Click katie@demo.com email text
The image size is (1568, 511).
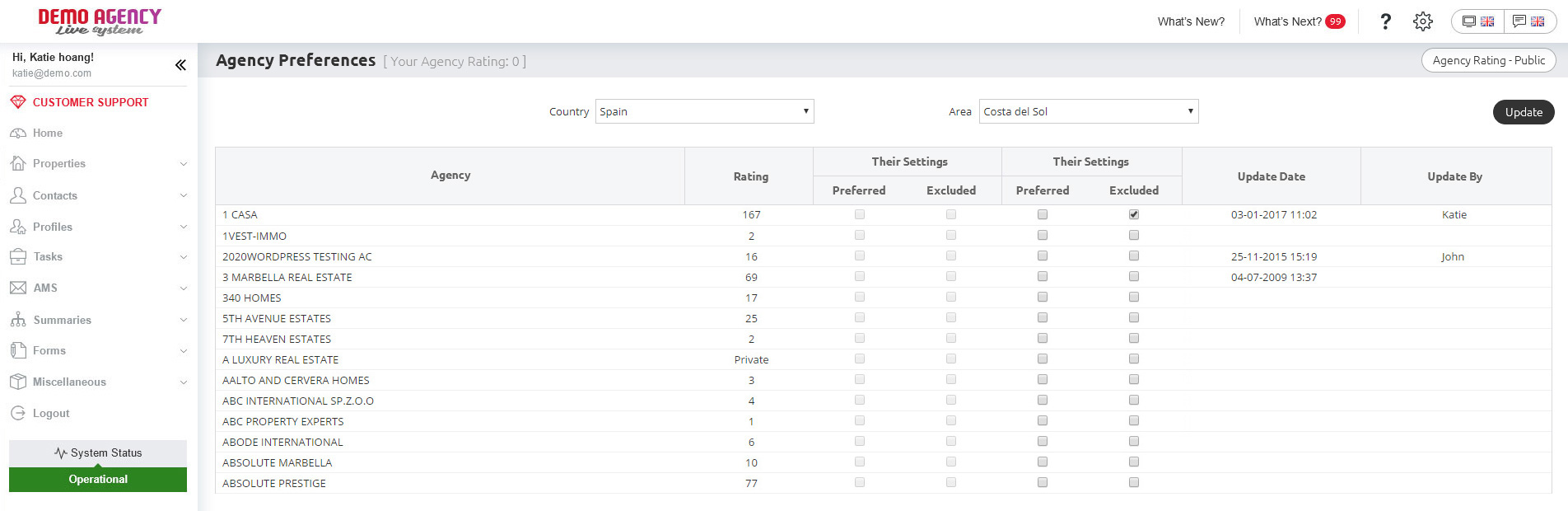(52, 73)
